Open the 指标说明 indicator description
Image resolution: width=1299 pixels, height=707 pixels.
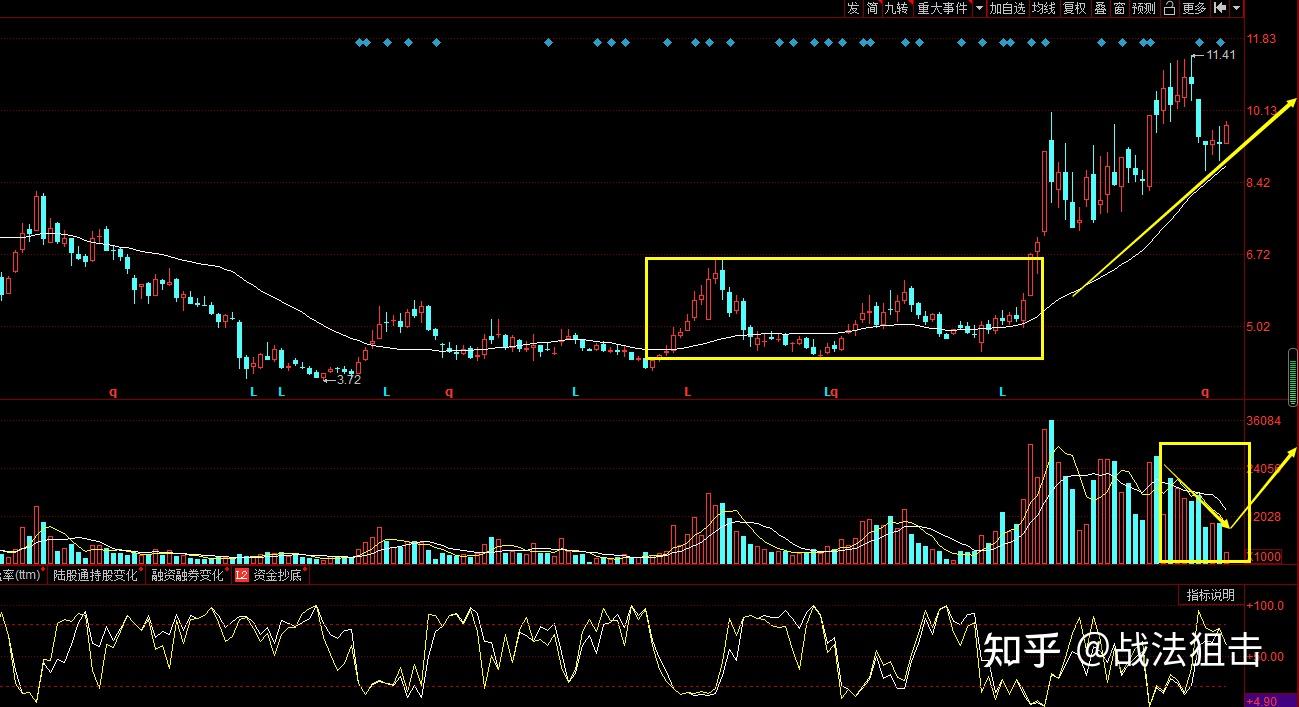click(1211, 595)
